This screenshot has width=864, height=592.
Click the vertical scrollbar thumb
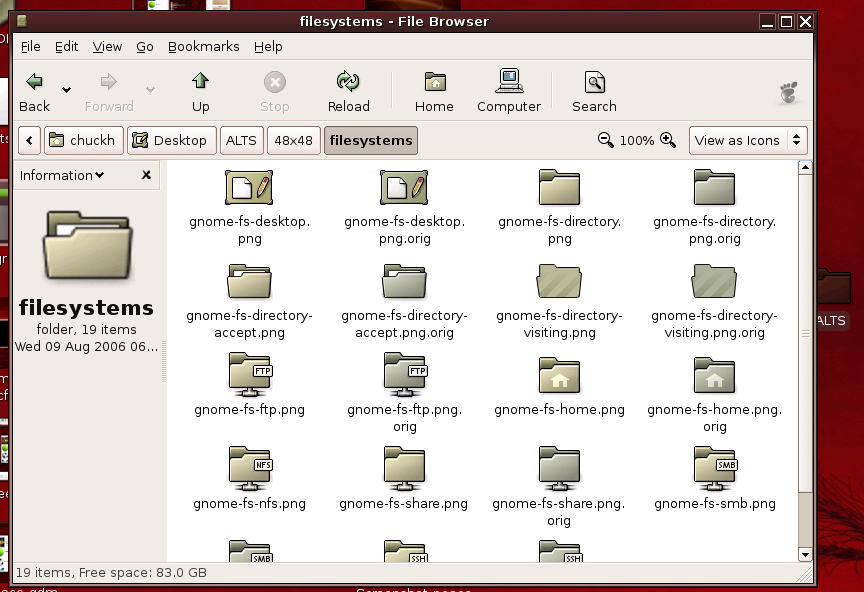pos(805,333)
